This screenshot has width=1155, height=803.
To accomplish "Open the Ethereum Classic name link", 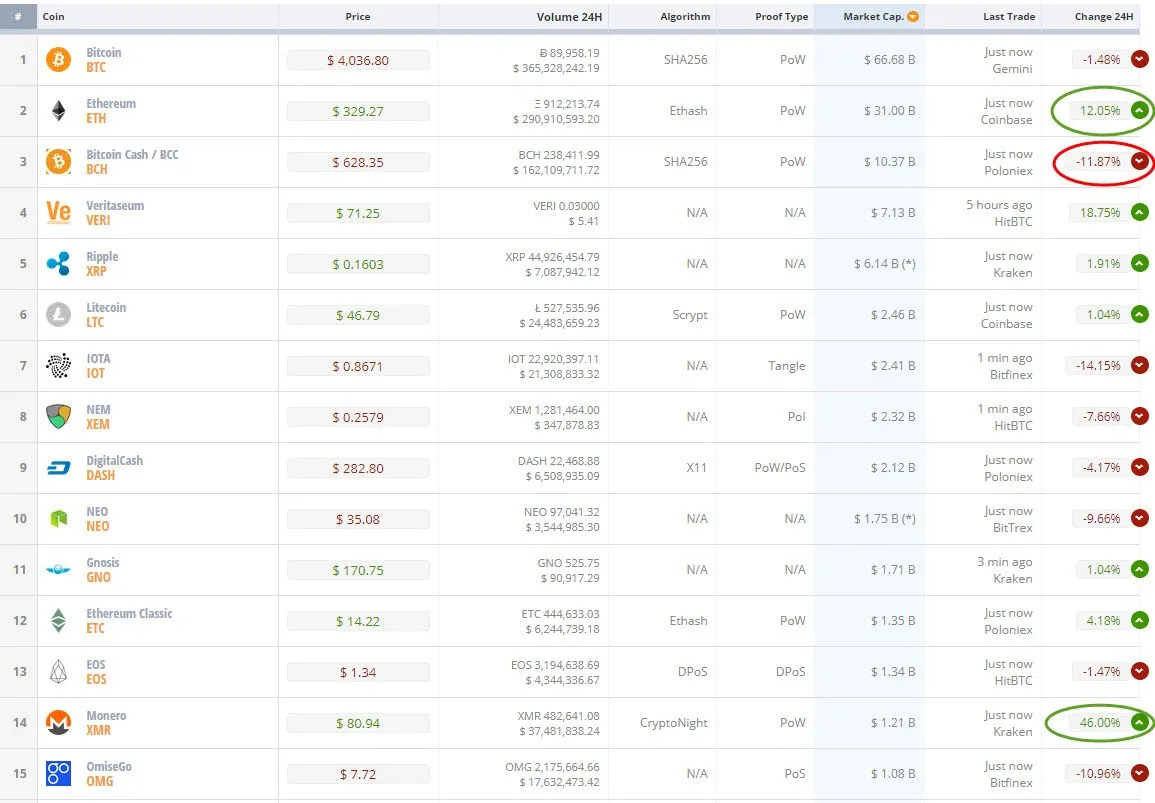I will [x=130, y=613].
